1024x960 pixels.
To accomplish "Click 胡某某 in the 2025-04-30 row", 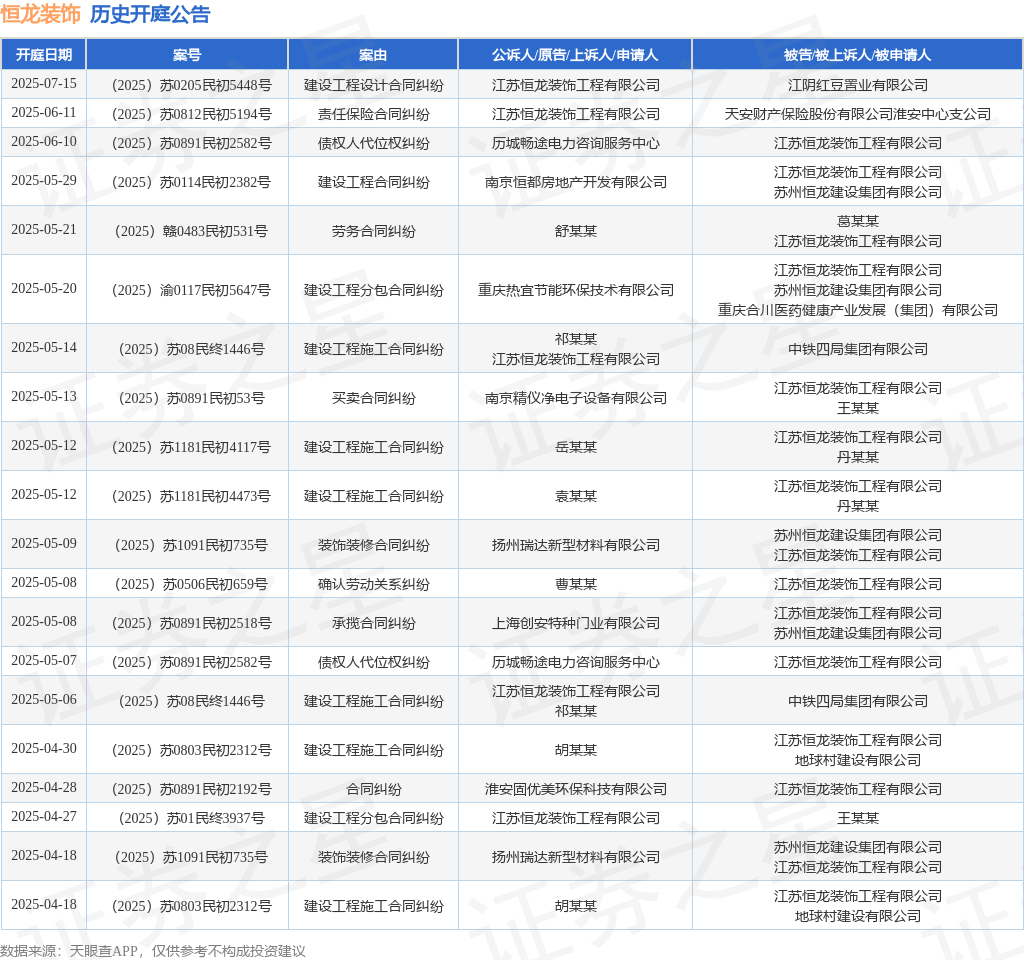I will point(575,750).
